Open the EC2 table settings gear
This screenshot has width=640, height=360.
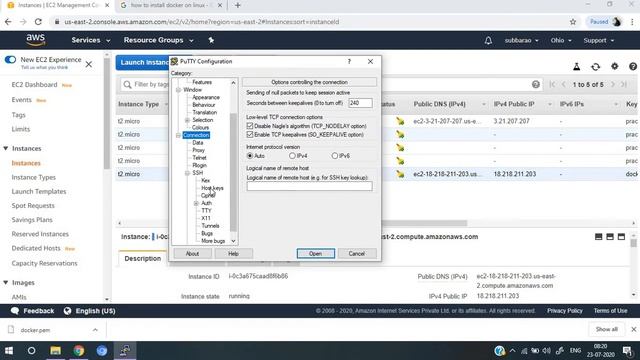point(614,66)
